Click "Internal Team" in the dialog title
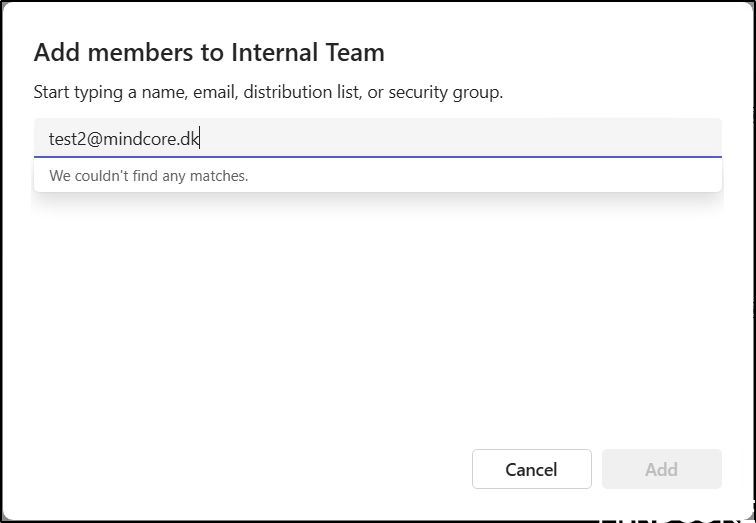Image resolution: width=756 pixels, height=523 pixels. click(x=307, y=53)
